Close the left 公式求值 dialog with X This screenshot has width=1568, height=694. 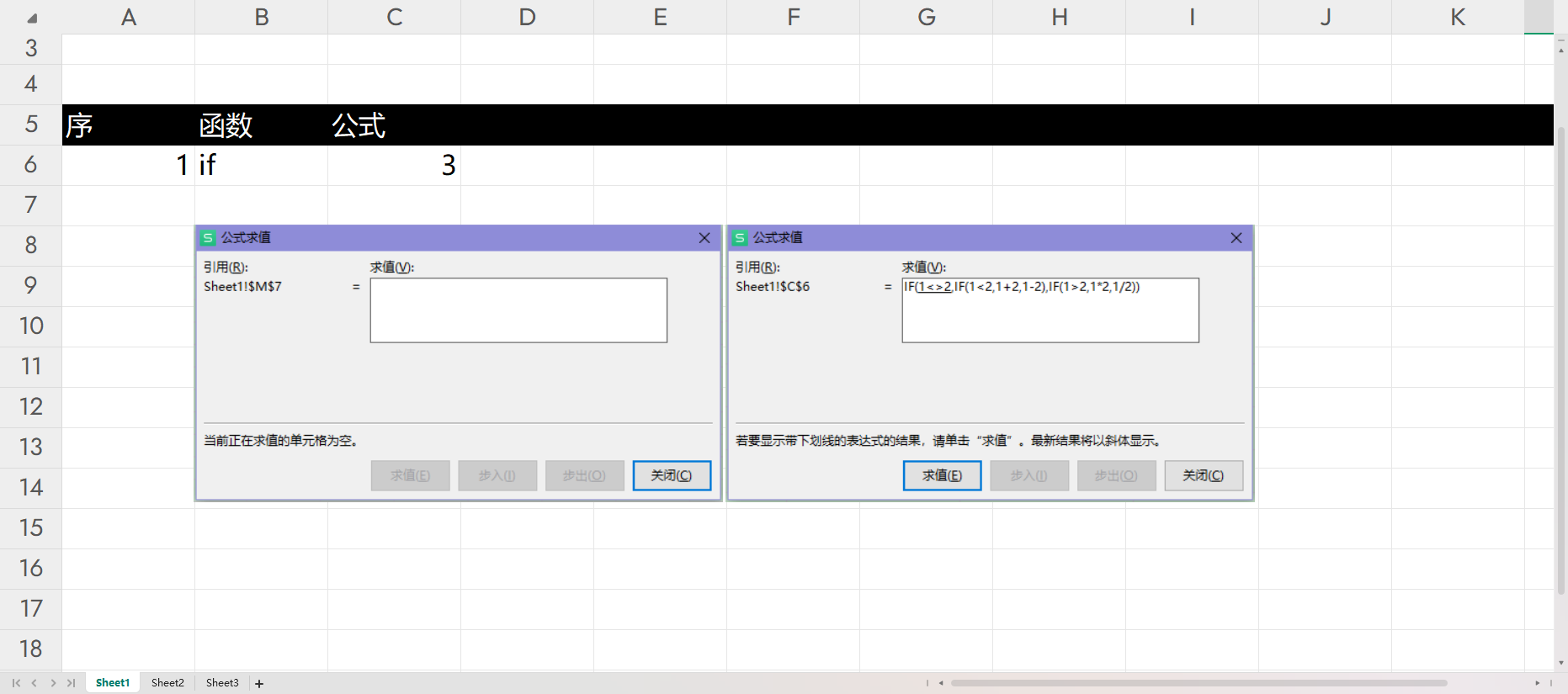pyautogui.click(x=704, y=238)
